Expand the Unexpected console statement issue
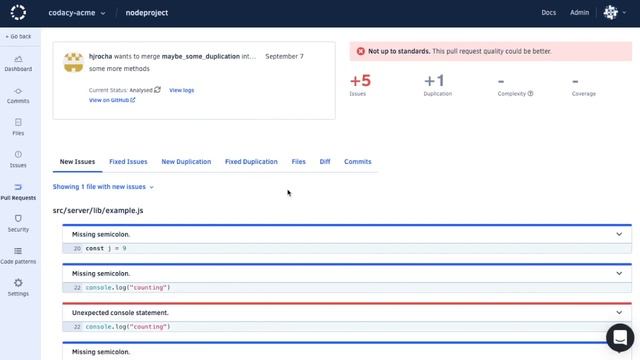The width and height of the screenshot is (640, 360). pyautogui.click(x=619, y=313)
